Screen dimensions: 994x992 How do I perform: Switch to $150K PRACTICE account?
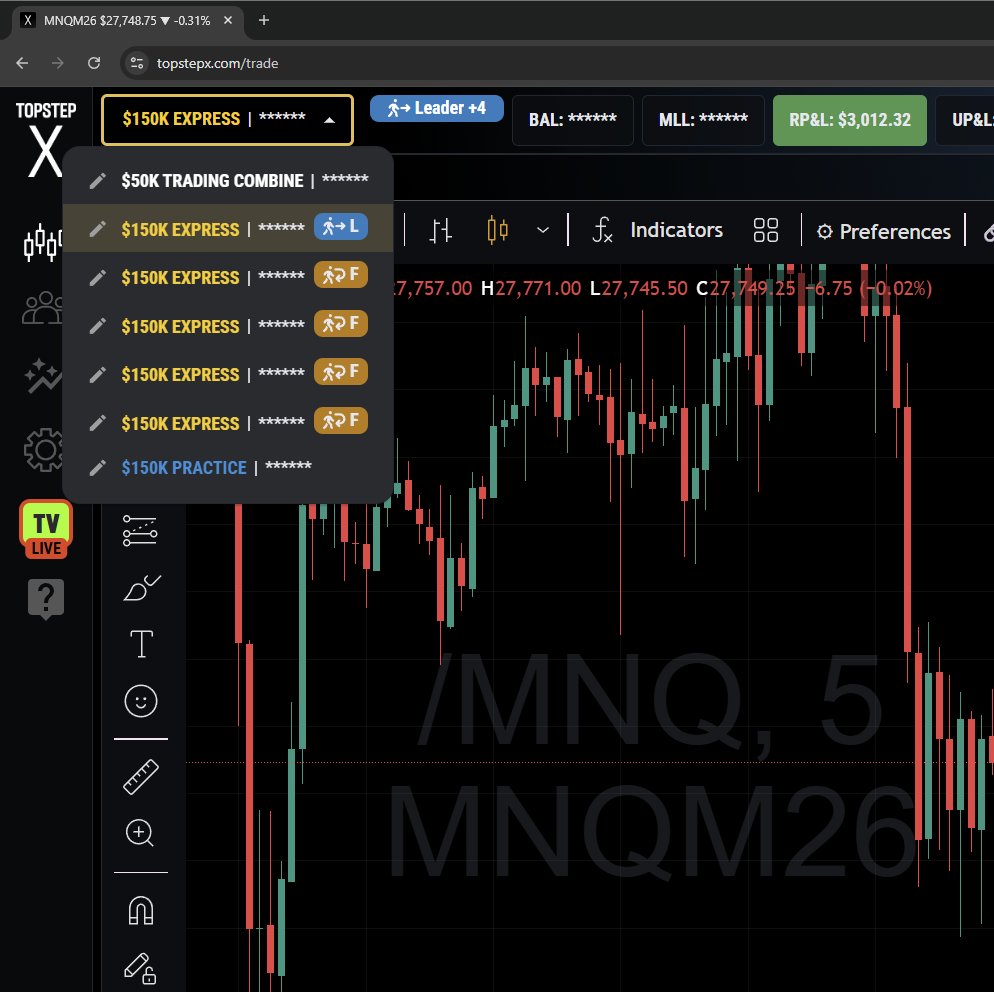[x=228, y=468]
